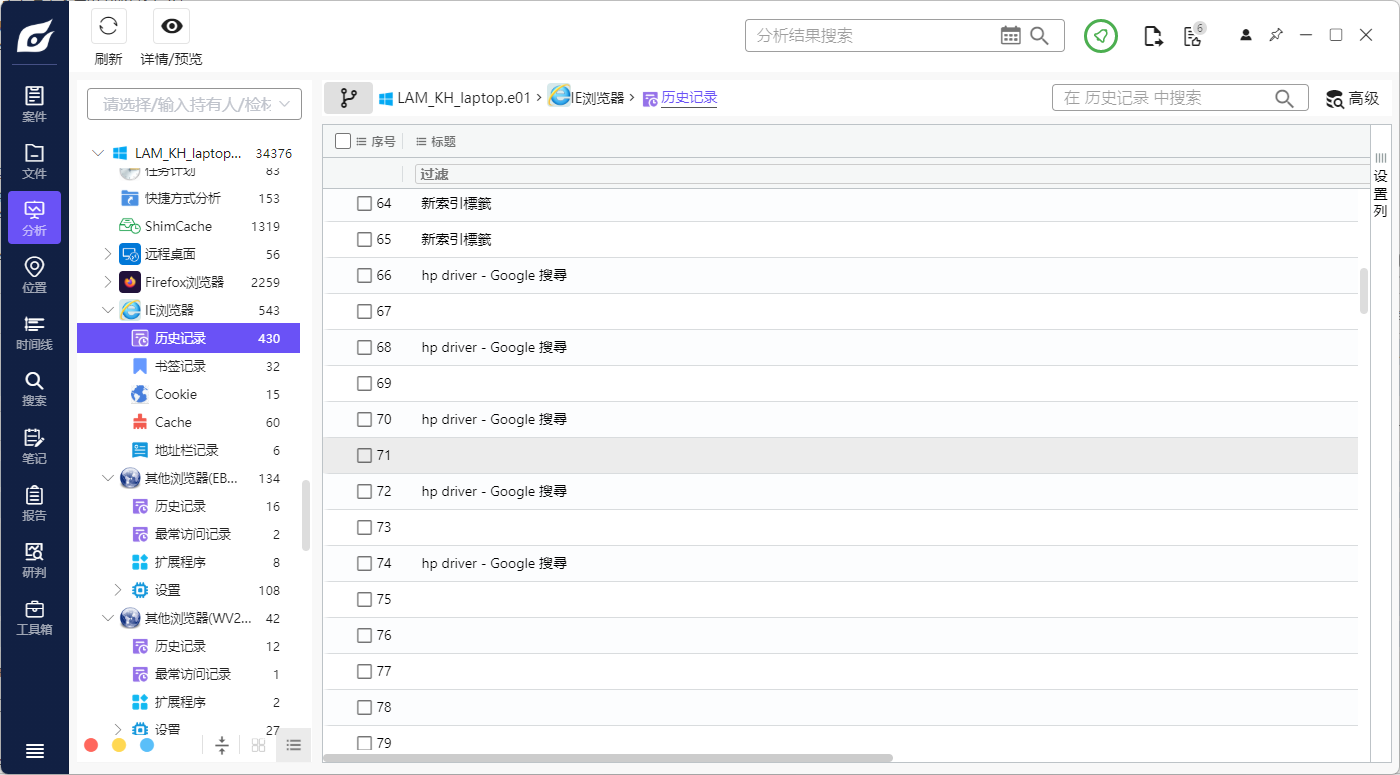Viewport: 1400px width, 775px height.
Task: Collapse the 其他浏览器(EB... tree node
Action: click(x=108, y=478)
